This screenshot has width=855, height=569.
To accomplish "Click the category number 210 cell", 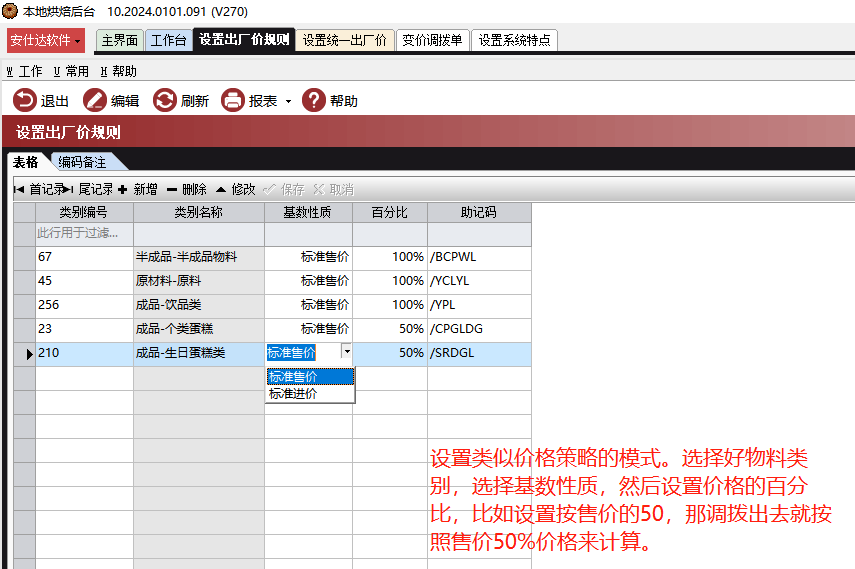I will [x=85, y=353].
